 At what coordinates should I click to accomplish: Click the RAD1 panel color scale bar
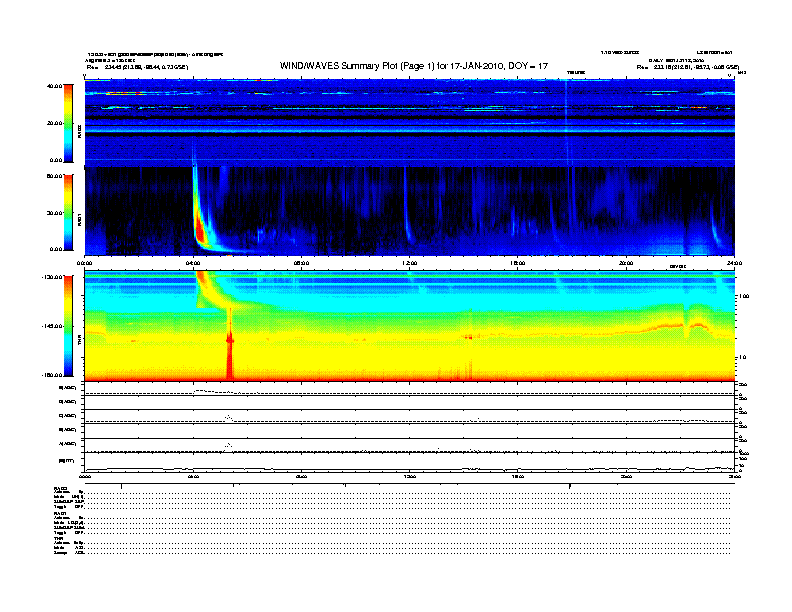tap(68, 212)
